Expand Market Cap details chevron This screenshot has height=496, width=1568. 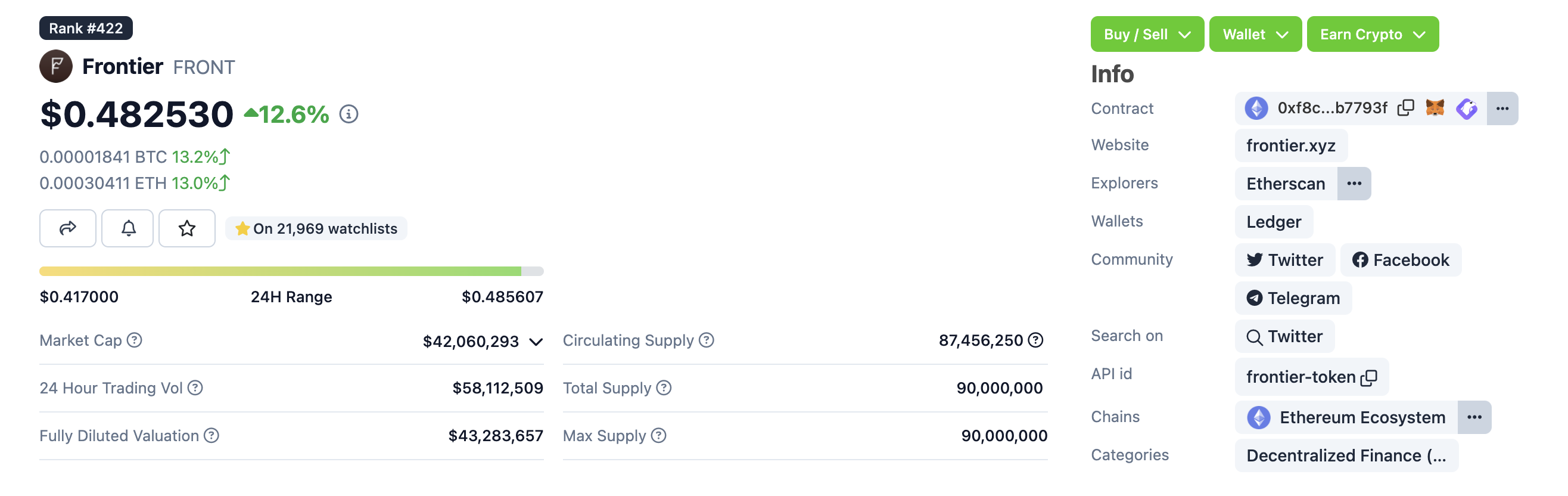[536, 342]
